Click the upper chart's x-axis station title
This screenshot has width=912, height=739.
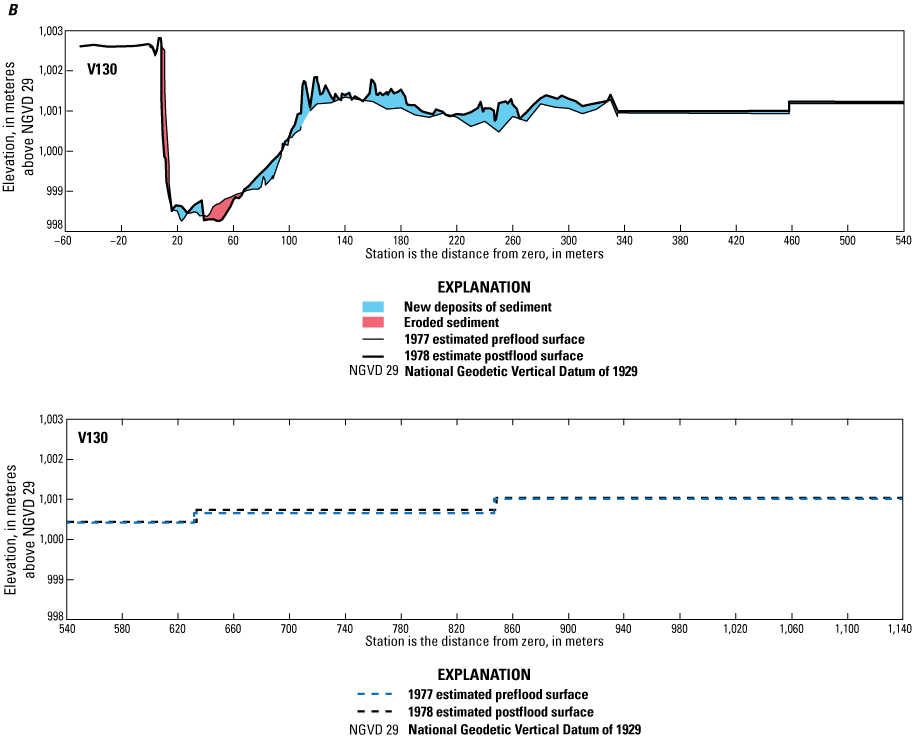click(x=484, y=254)
